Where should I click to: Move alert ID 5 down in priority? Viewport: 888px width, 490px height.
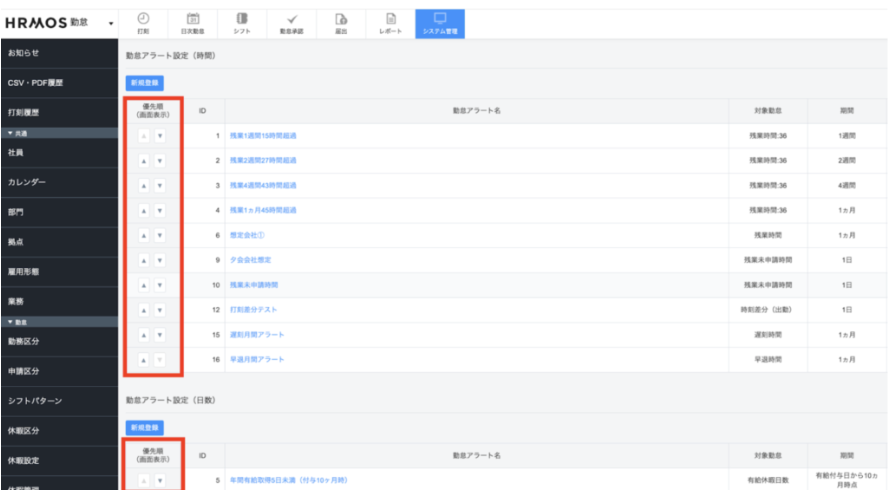tap(160, 481)
